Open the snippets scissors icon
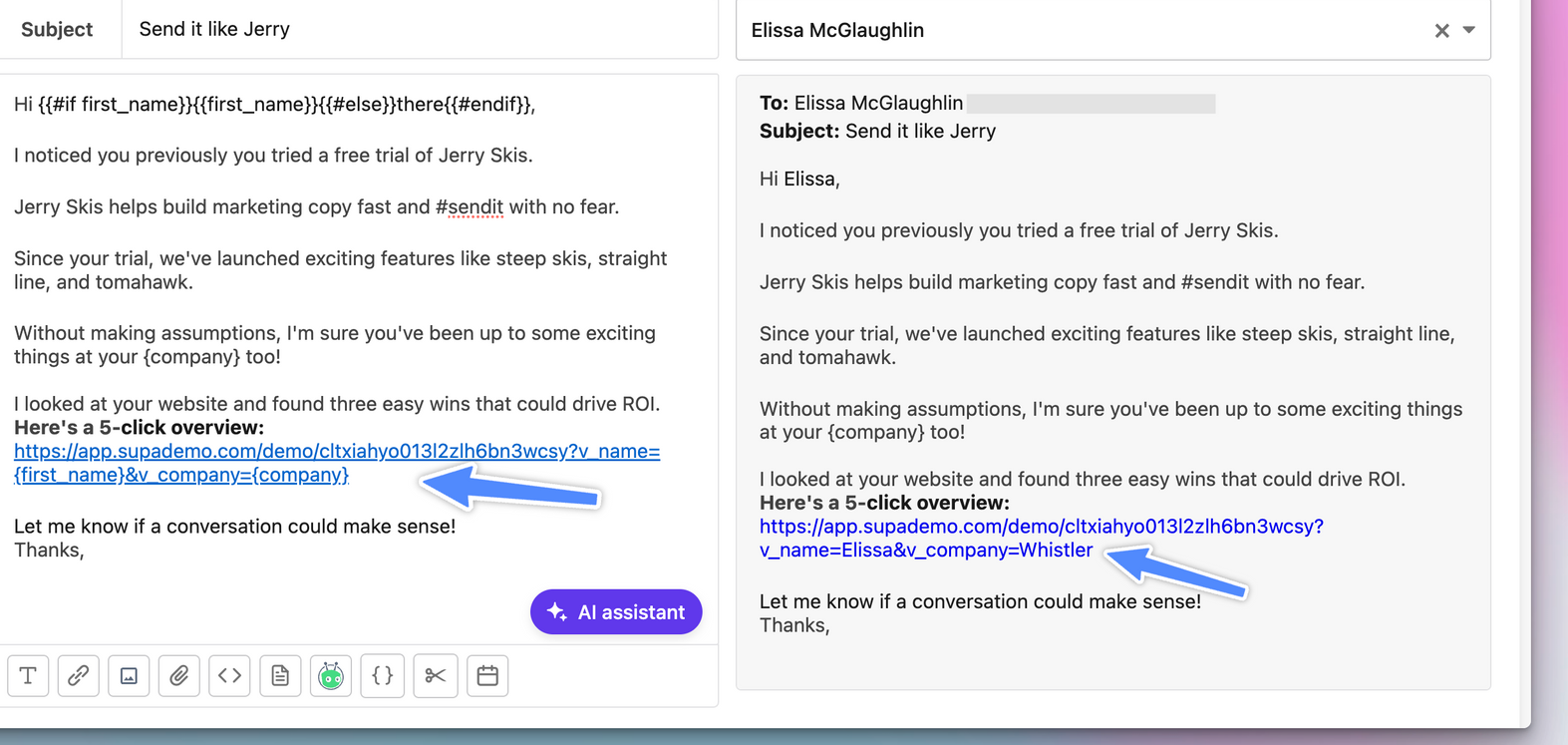The height and width of the screenshot is (745, 1568). pyautogui.click(x=436, y=676)
